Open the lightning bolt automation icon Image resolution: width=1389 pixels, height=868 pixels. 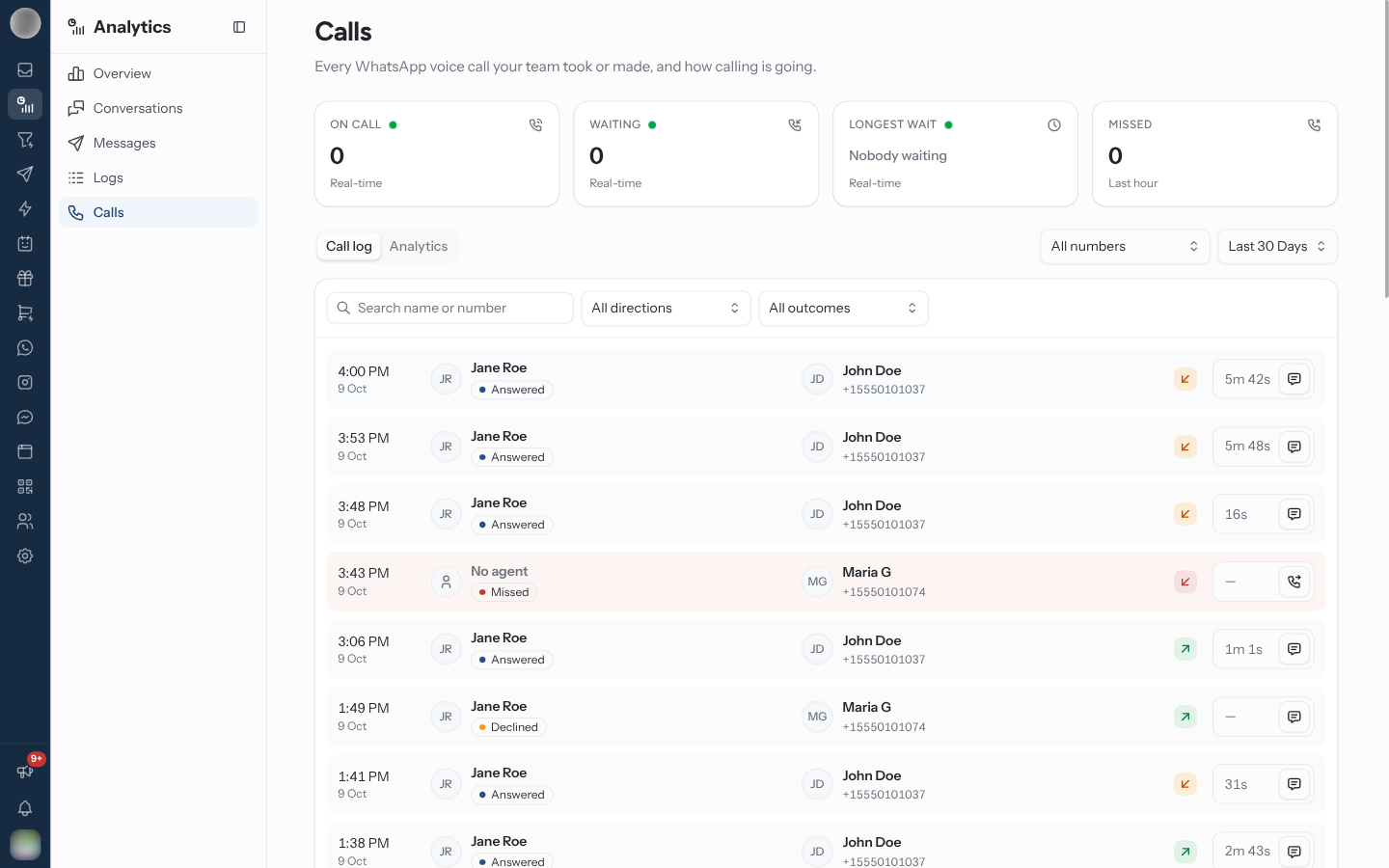(x=25, y=208)
